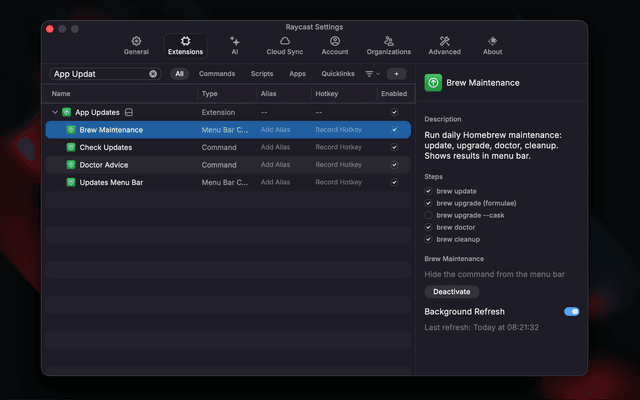Add Alias for Brew Maintenance
The height and width of the screenshot is (400, 640).
point(276,130)
